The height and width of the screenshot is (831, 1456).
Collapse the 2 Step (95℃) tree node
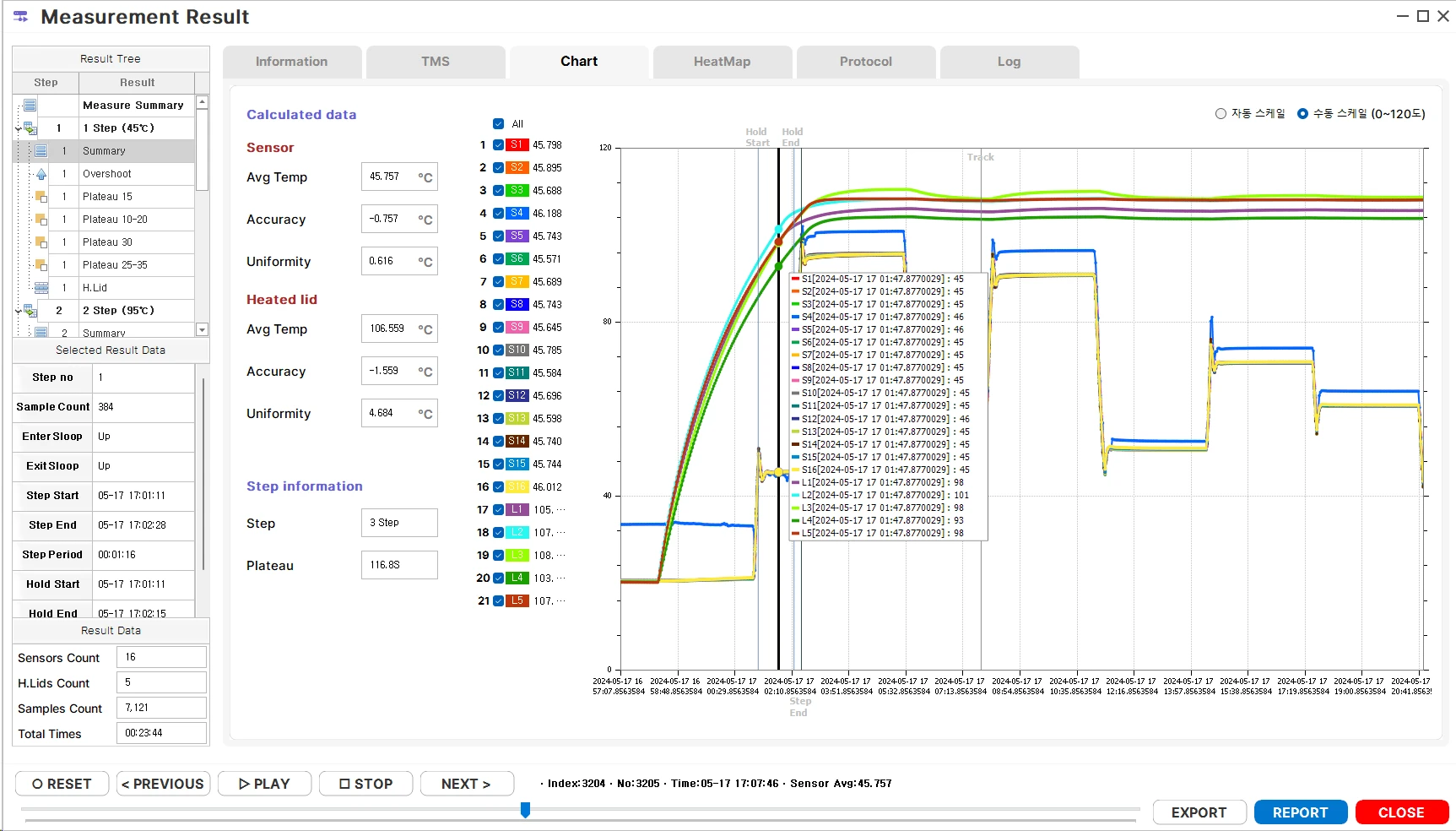point(18,312)
